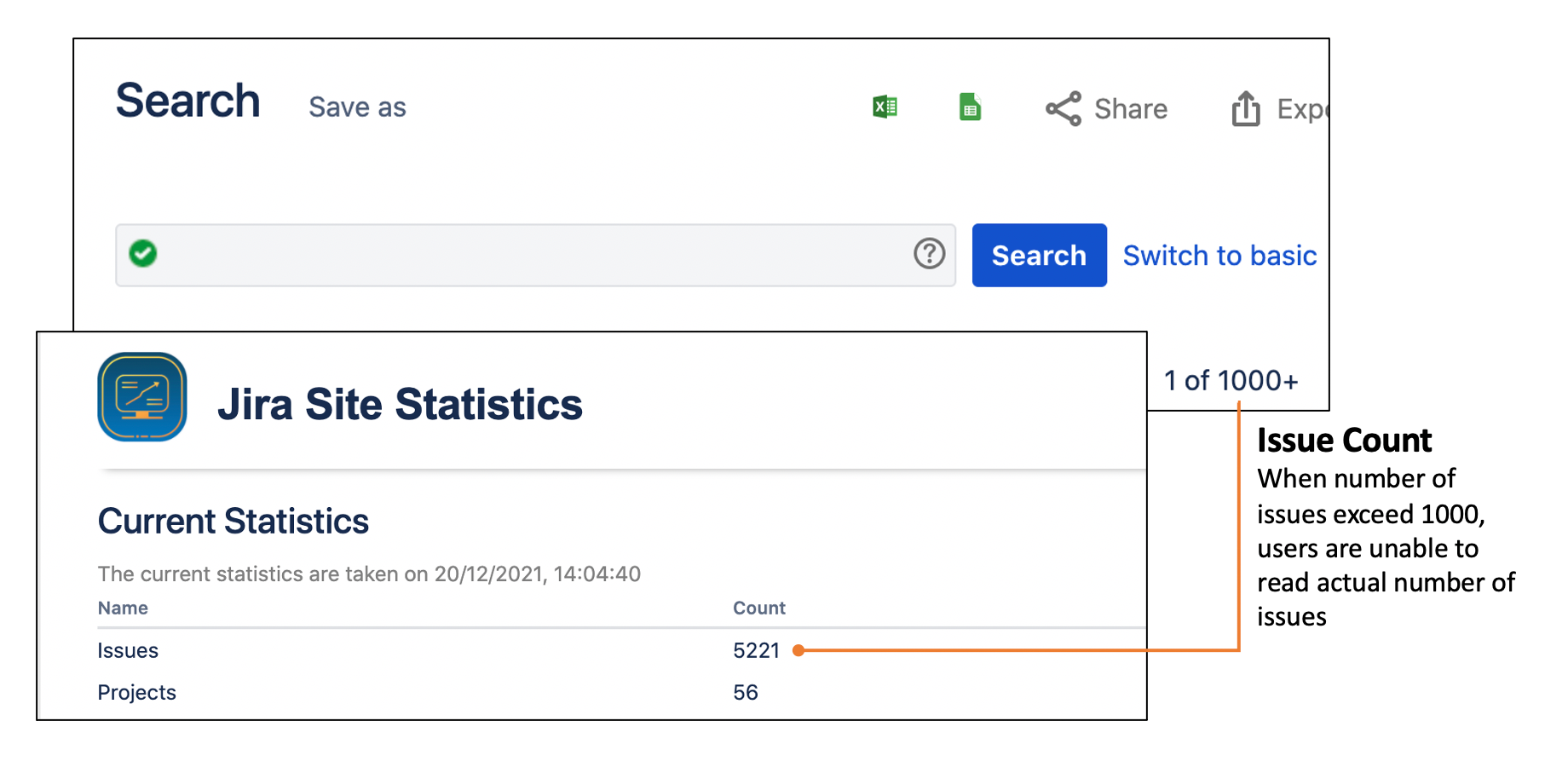Click the Current Statistics heading
The width and height of the screenshot is (1568, 767).
pyautogui.click(x=233, y=522)
